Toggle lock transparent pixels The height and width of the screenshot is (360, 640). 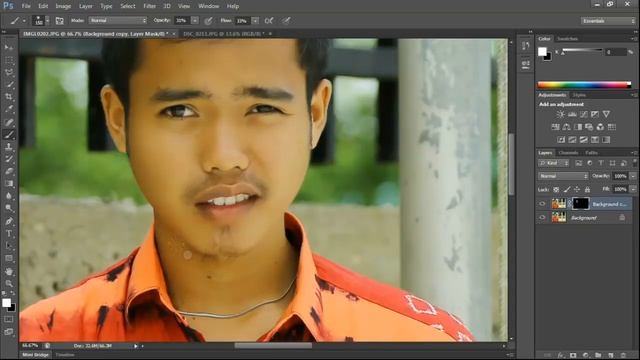tap(556, 189)
